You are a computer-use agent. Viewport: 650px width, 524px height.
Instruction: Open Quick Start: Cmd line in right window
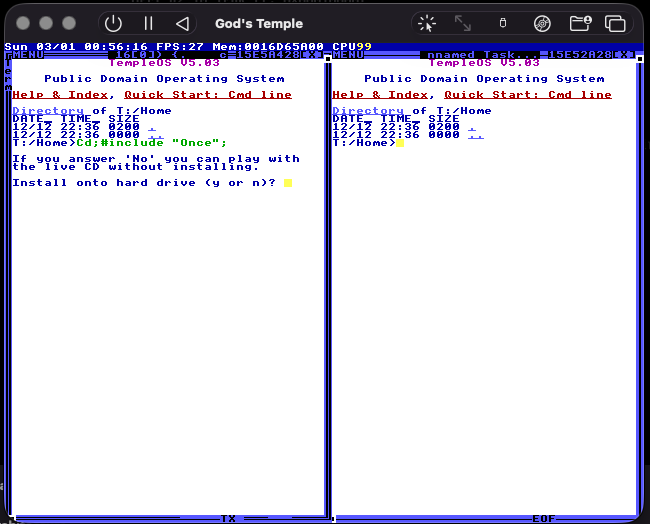[x=528, y=95]
